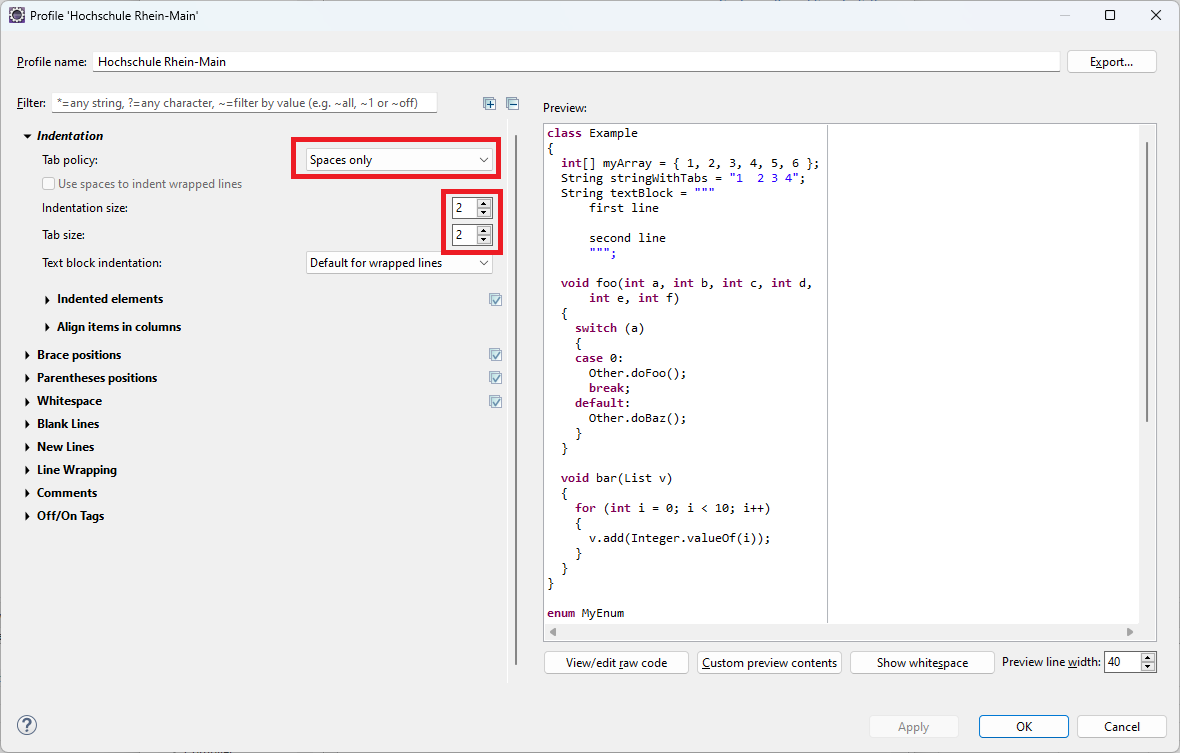This screenshot has height=753, width=1180.
Task: Click the Show whitespace button
Action: pyautogui.click(x=922, y=663)
